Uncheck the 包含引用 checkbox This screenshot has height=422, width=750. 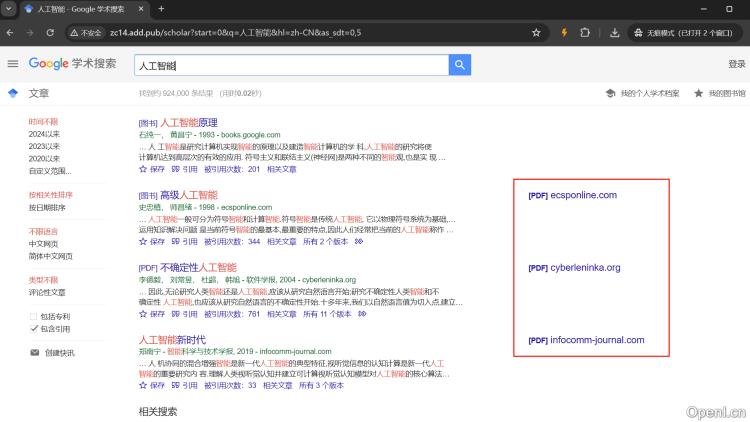(35, 328)
